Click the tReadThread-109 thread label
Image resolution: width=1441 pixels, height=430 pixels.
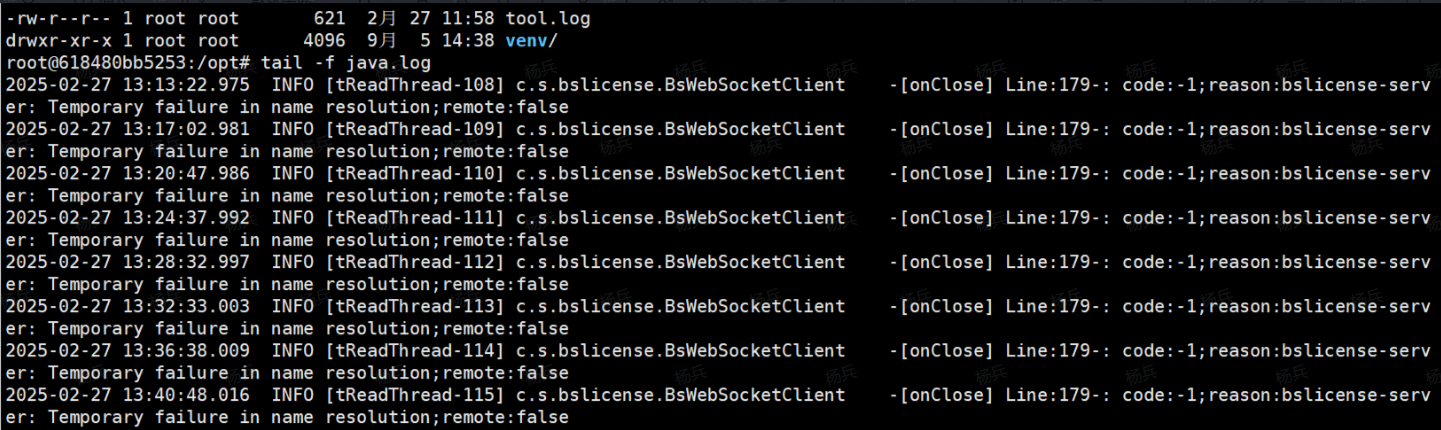pos(415,129)
